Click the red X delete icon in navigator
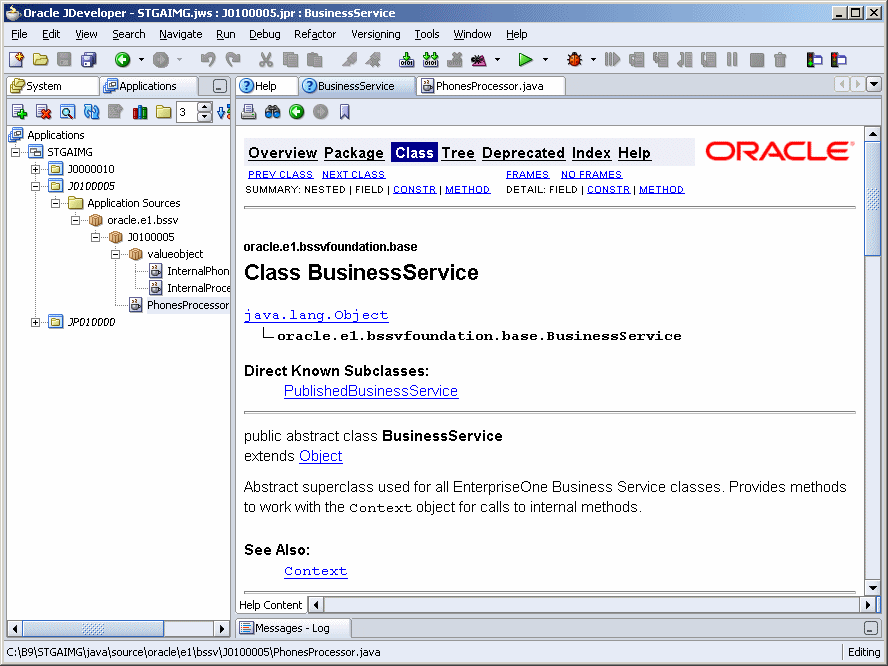This screenshot has width=888, height=666. coord(43,112)
